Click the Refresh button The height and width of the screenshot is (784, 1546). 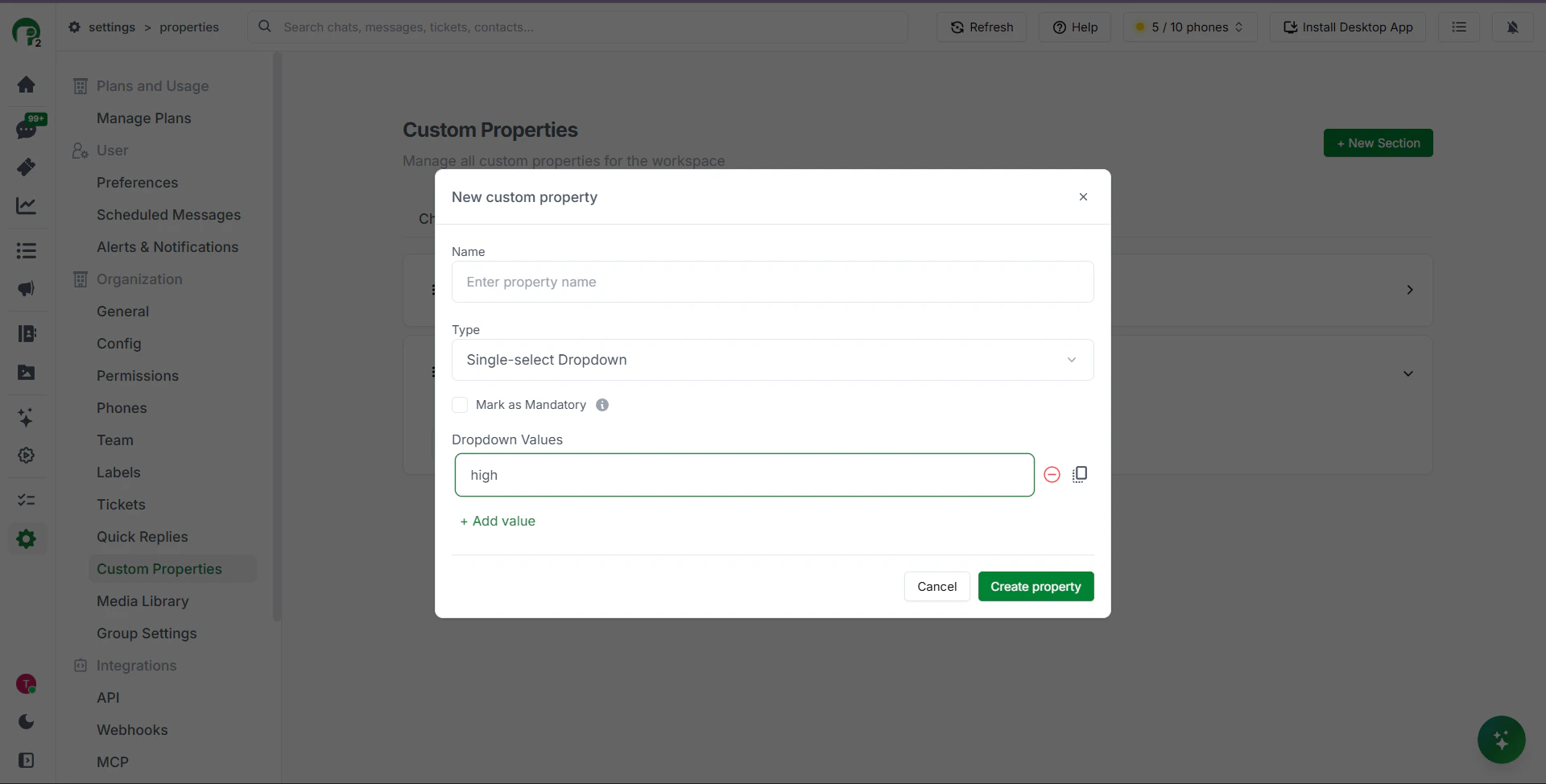(x=982, y=27)
